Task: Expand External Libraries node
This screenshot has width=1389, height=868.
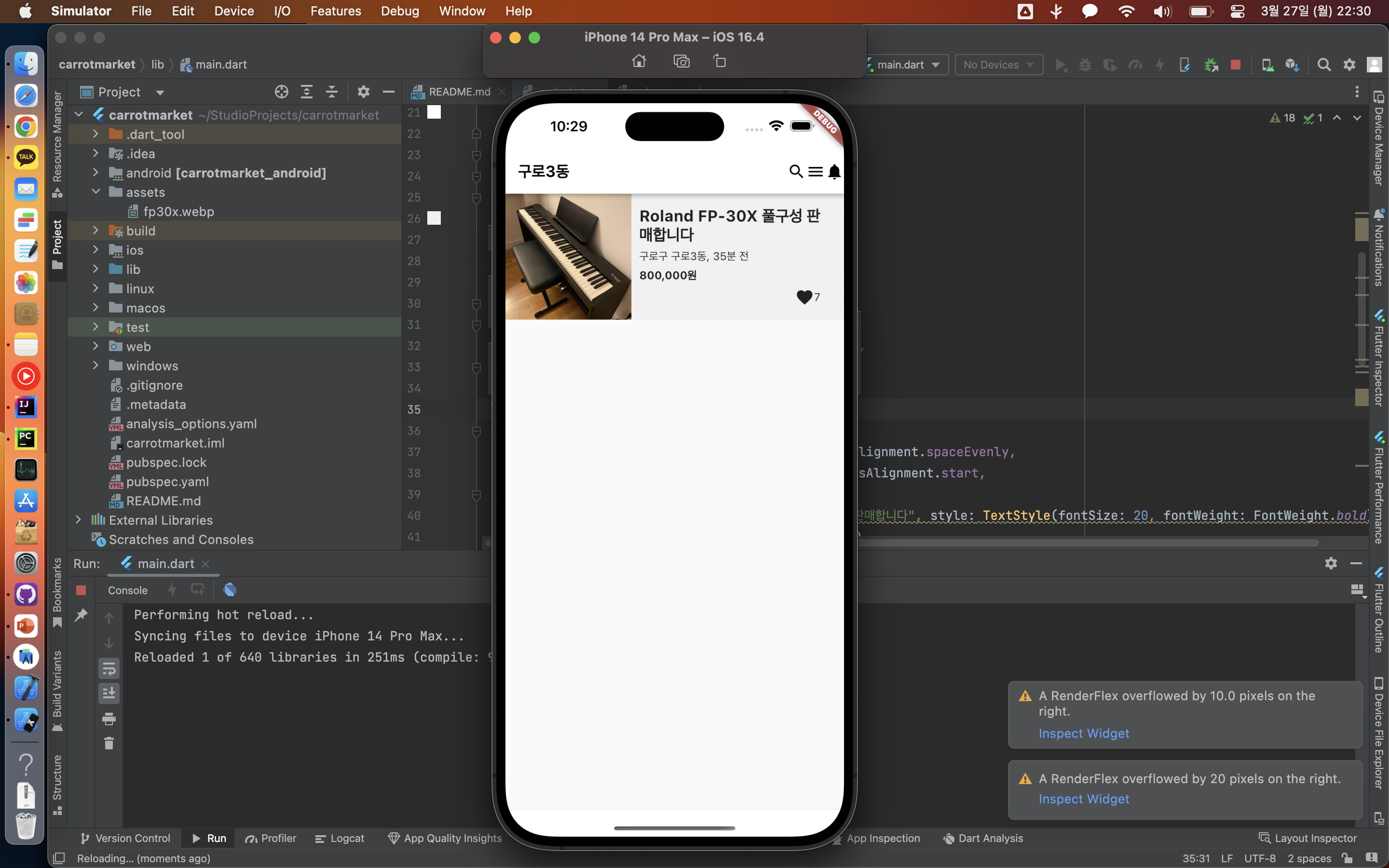Action: pyautogui.click(x=79, y=519)
